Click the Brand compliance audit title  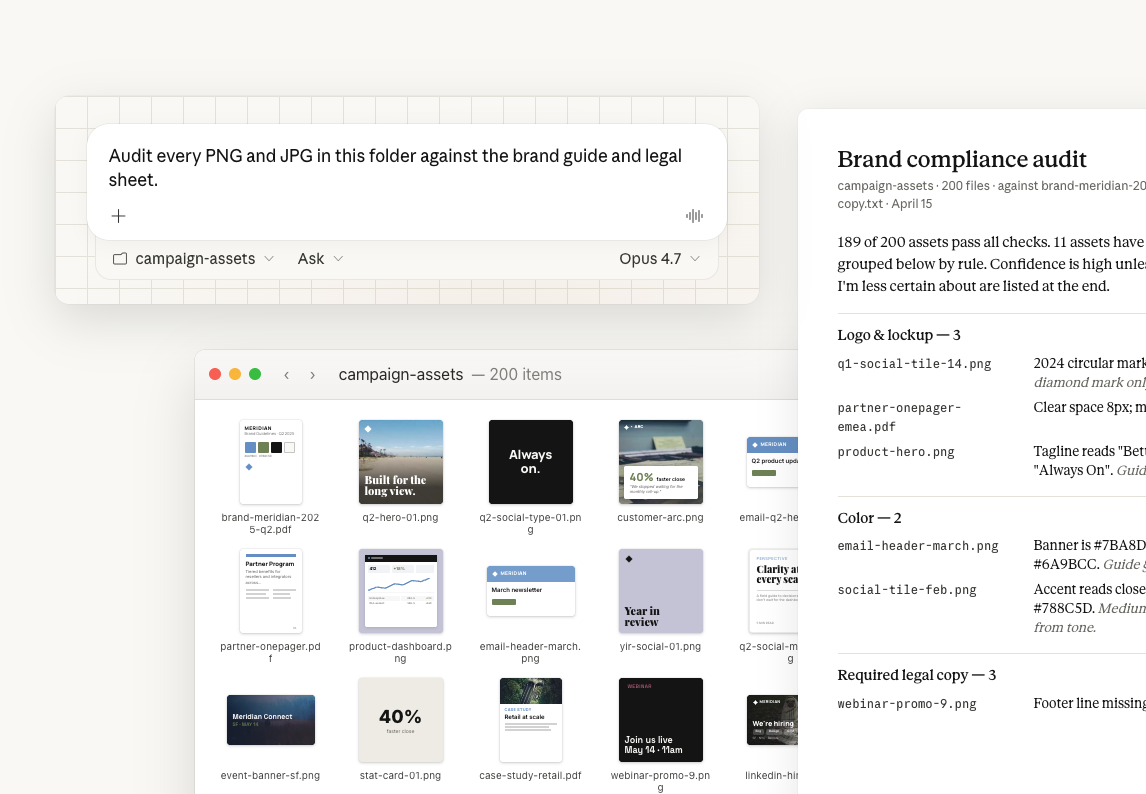pos(962,159)
